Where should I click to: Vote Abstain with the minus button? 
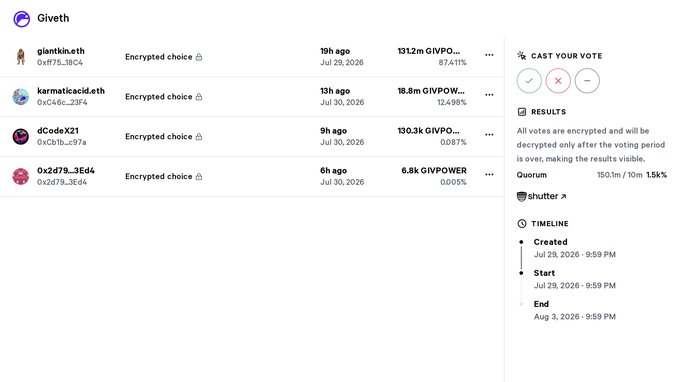(587, 81)
